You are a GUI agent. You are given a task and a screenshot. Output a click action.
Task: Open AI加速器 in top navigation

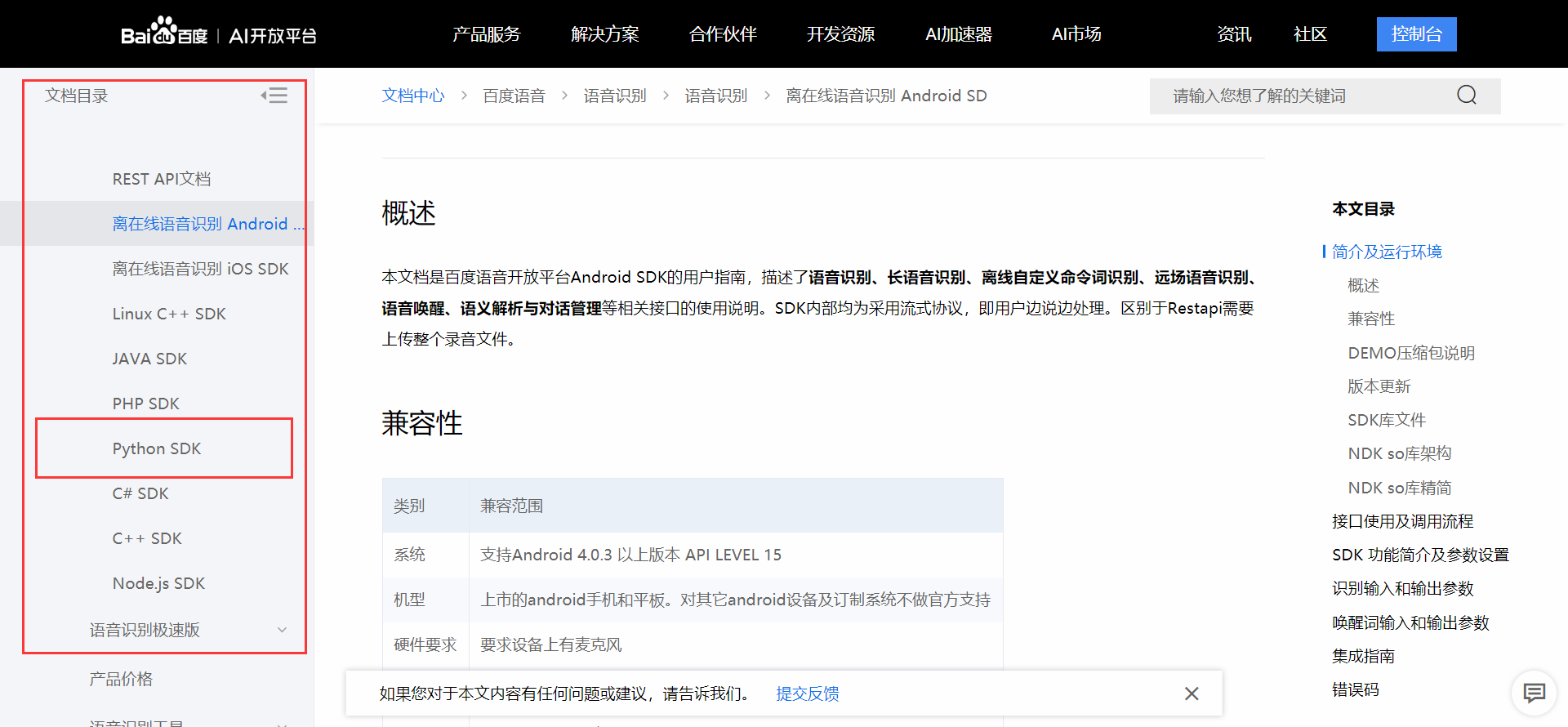pyautogui.click(x=959, y=34)
